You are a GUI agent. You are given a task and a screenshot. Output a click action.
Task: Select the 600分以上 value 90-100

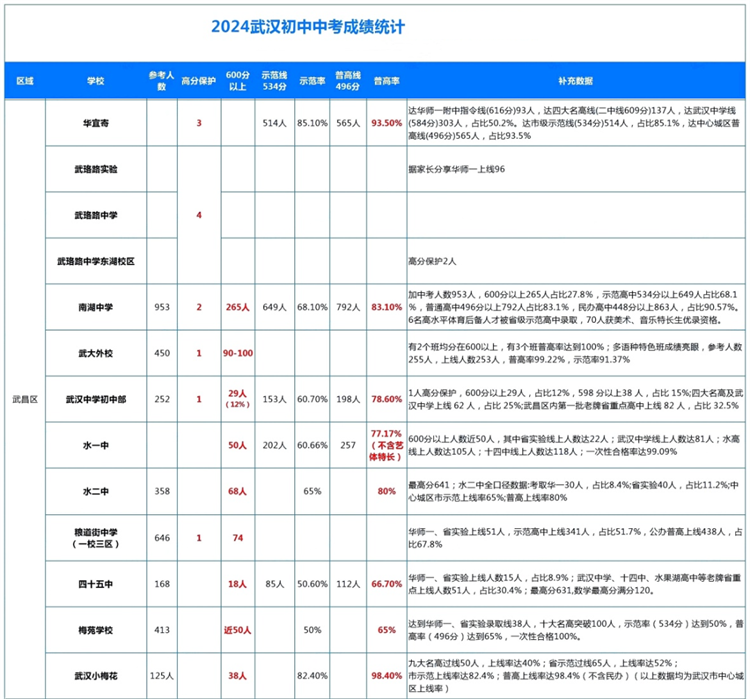(x=238, y=353)
